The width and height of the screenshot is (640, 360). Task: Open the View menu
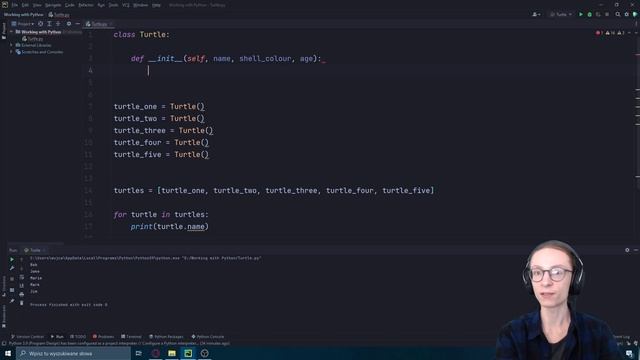[x=37, y=5]
